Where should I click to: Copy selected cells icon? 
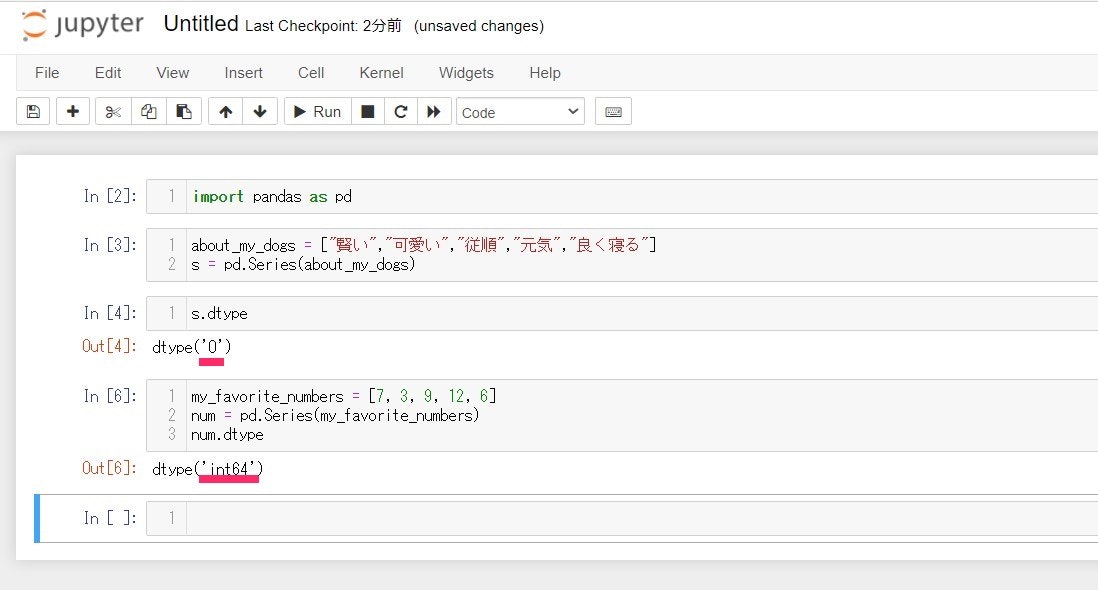click(148, 111)
